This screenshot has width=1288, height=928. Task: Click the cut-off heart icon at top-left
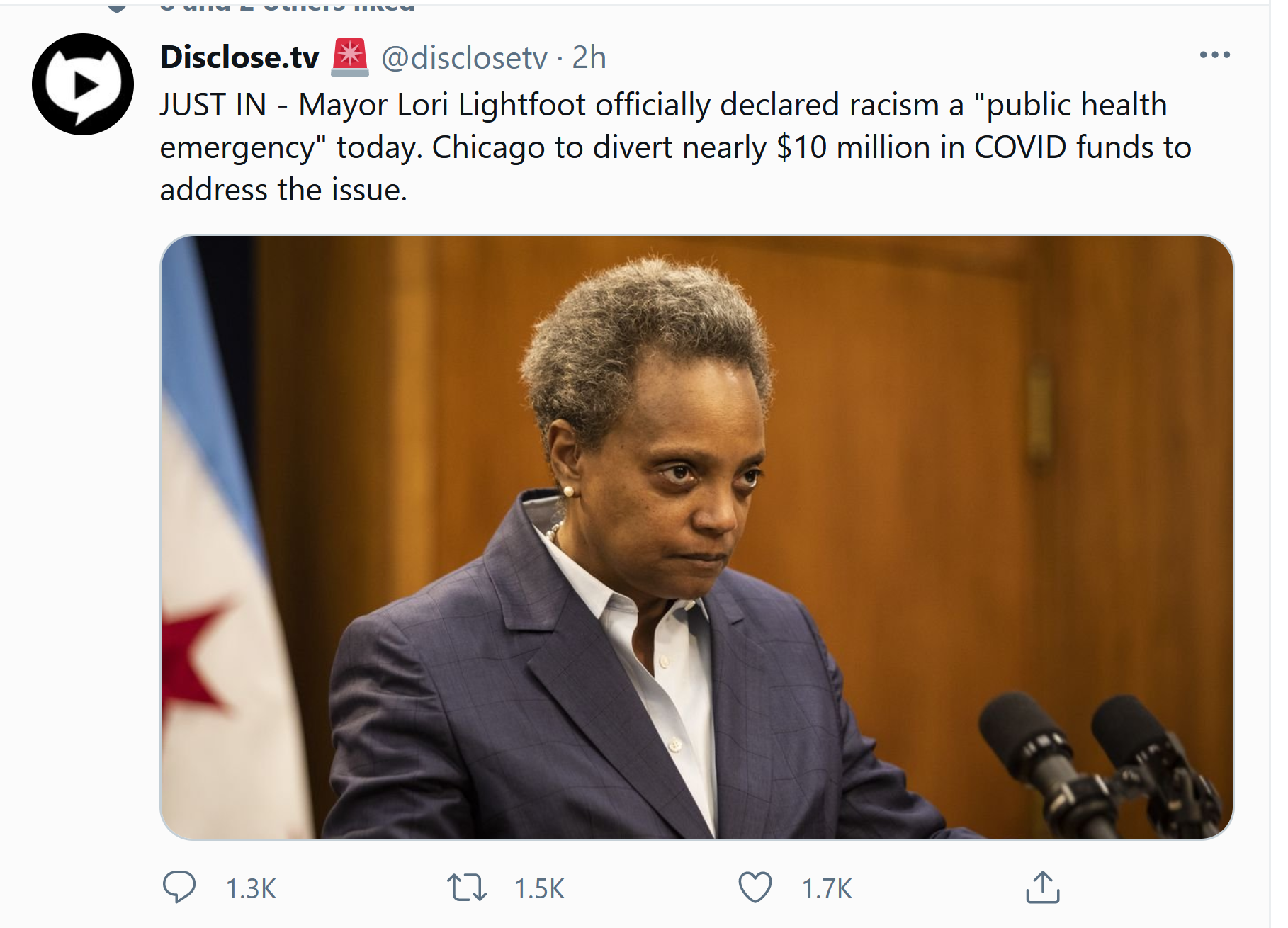pos(117,6)
